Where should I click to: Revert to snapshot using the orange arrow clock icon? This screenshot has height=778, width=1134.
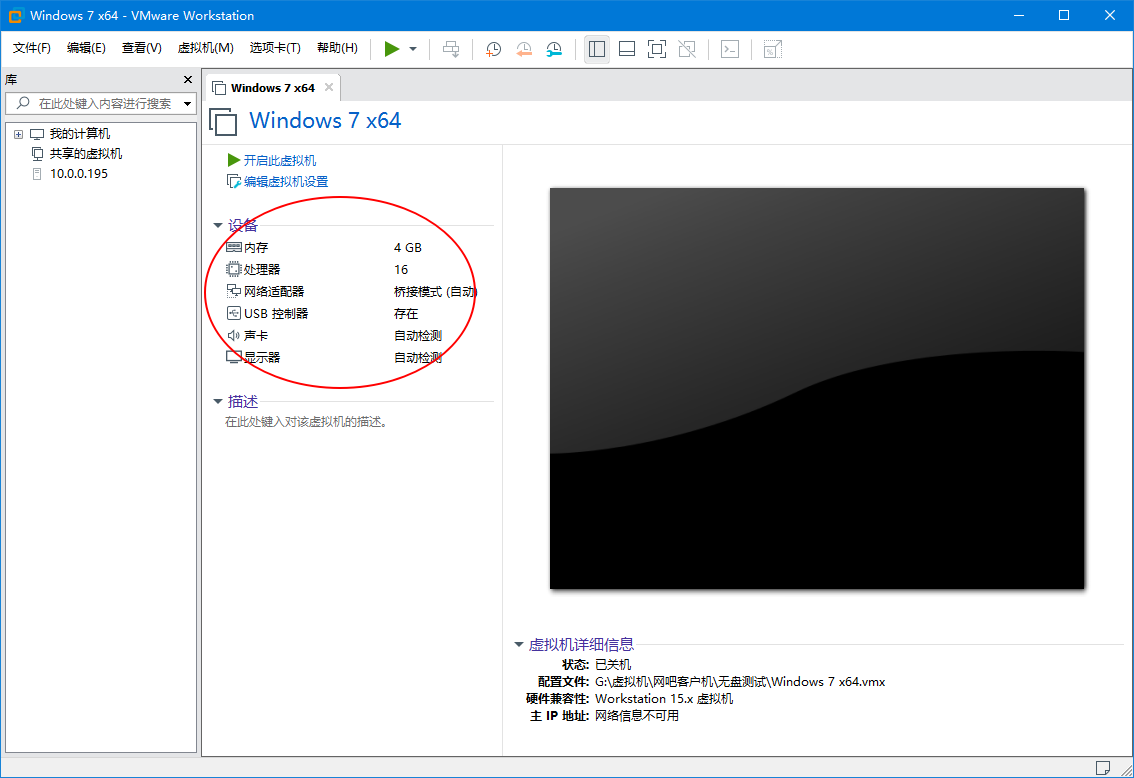[524, 49]
